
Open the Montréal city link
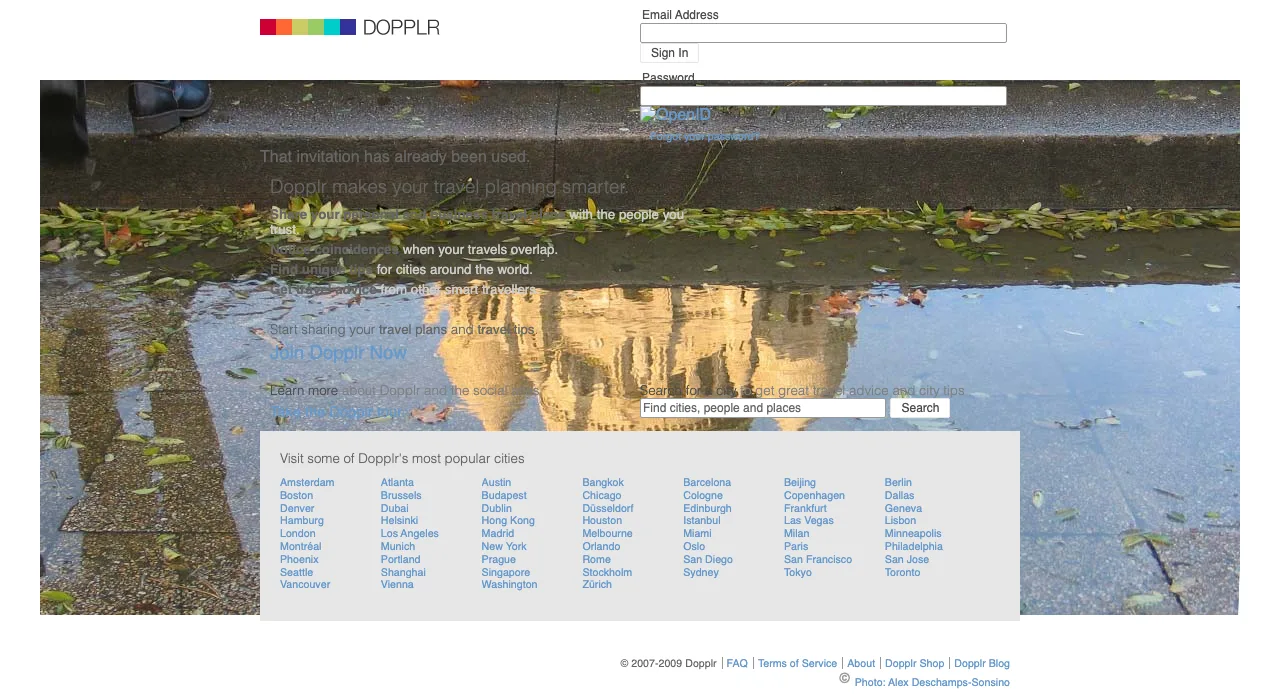[x=301, y=547]
